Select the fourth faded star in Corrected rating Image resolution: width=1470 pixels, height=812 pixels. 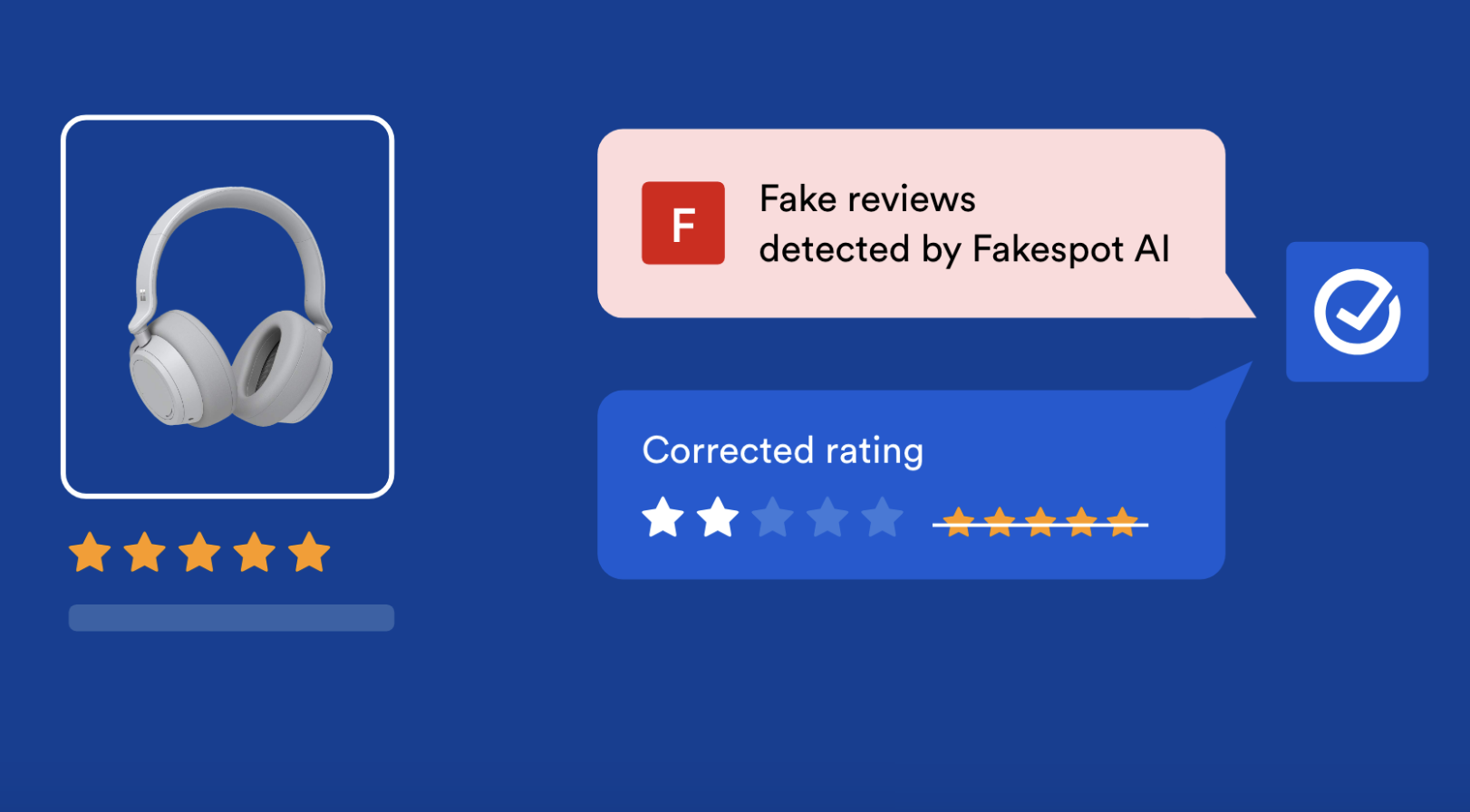[x=827, y=517]
